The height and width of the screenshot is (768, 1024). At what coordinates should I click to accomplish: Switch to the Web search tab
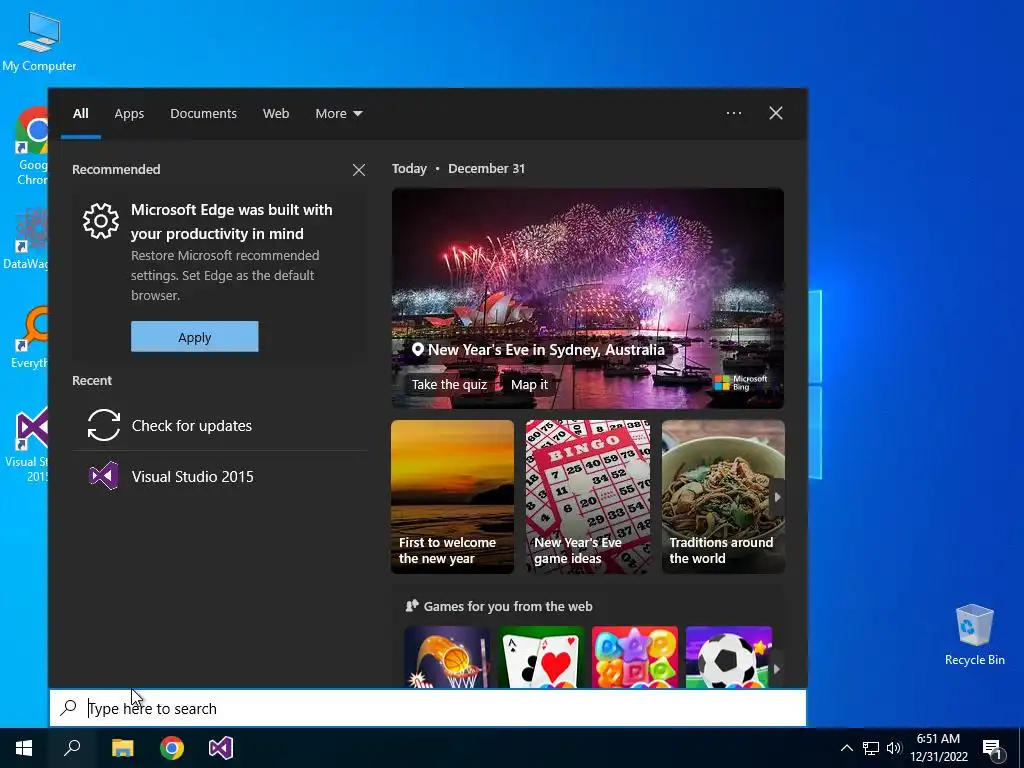(x=276, y=113)
